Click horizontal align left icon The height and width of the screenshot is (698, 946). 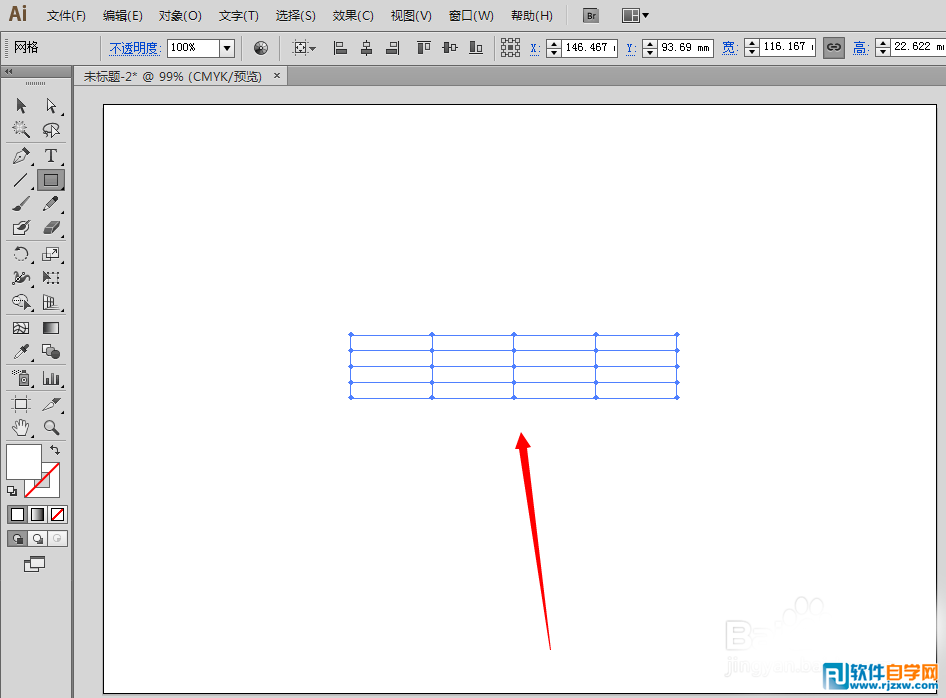(340, 48)
